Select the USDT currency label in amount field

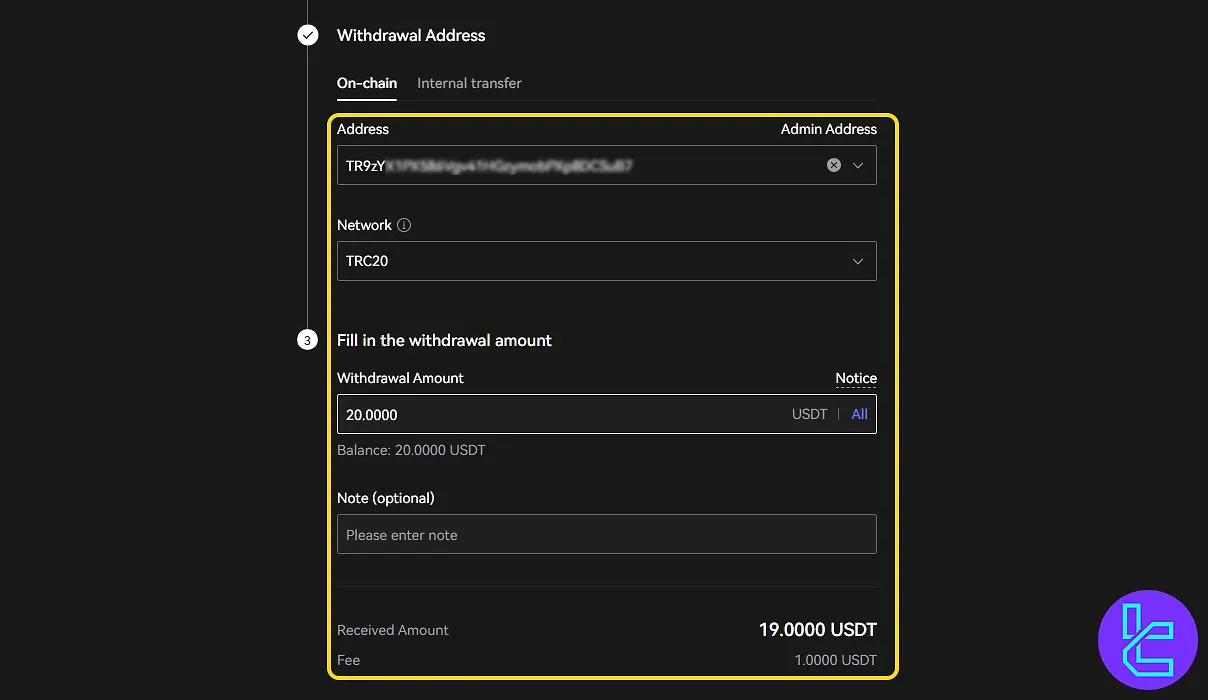[x=809, y=414]
